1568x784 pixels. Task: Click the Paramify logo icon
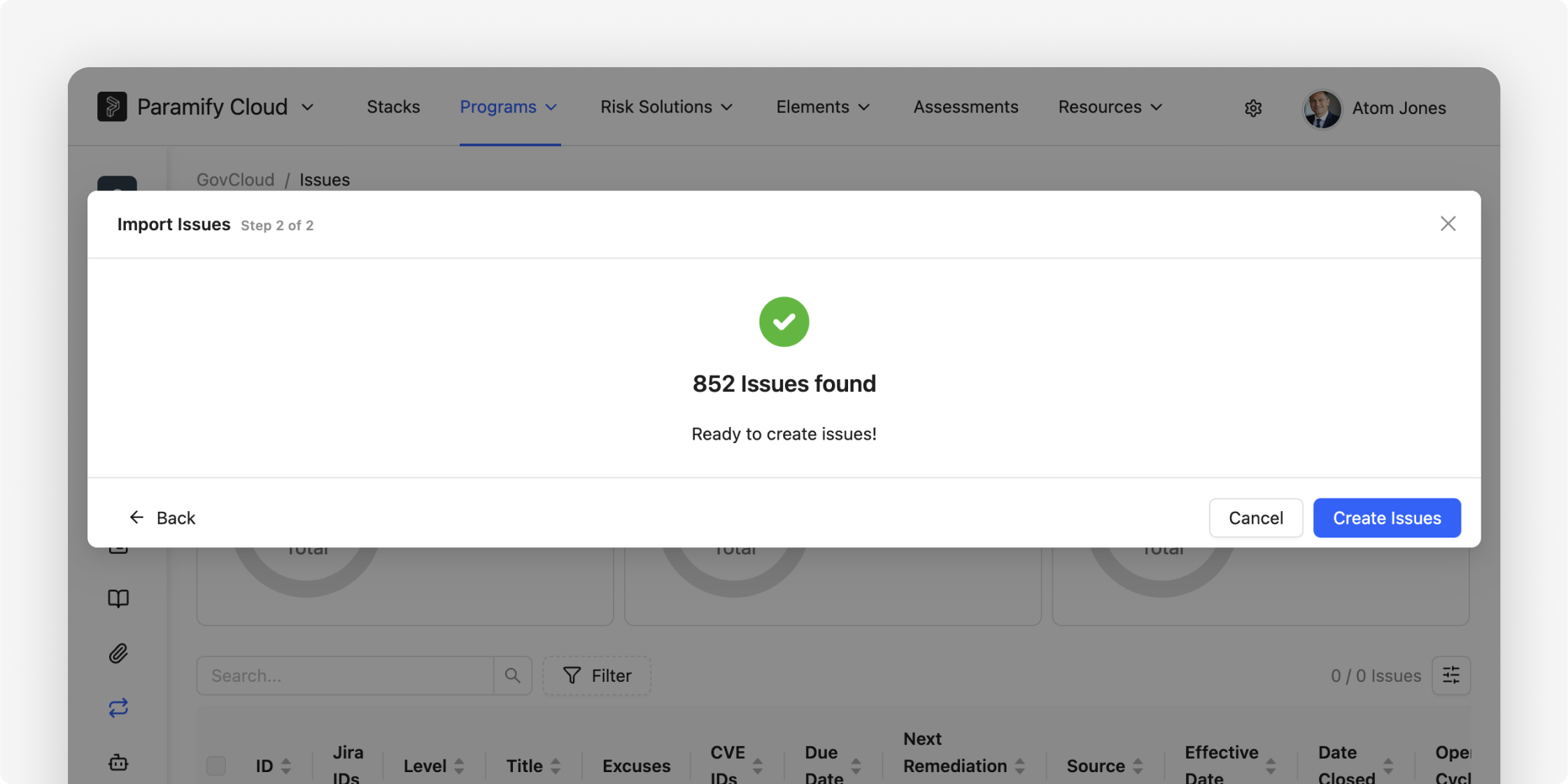point(112,107)
